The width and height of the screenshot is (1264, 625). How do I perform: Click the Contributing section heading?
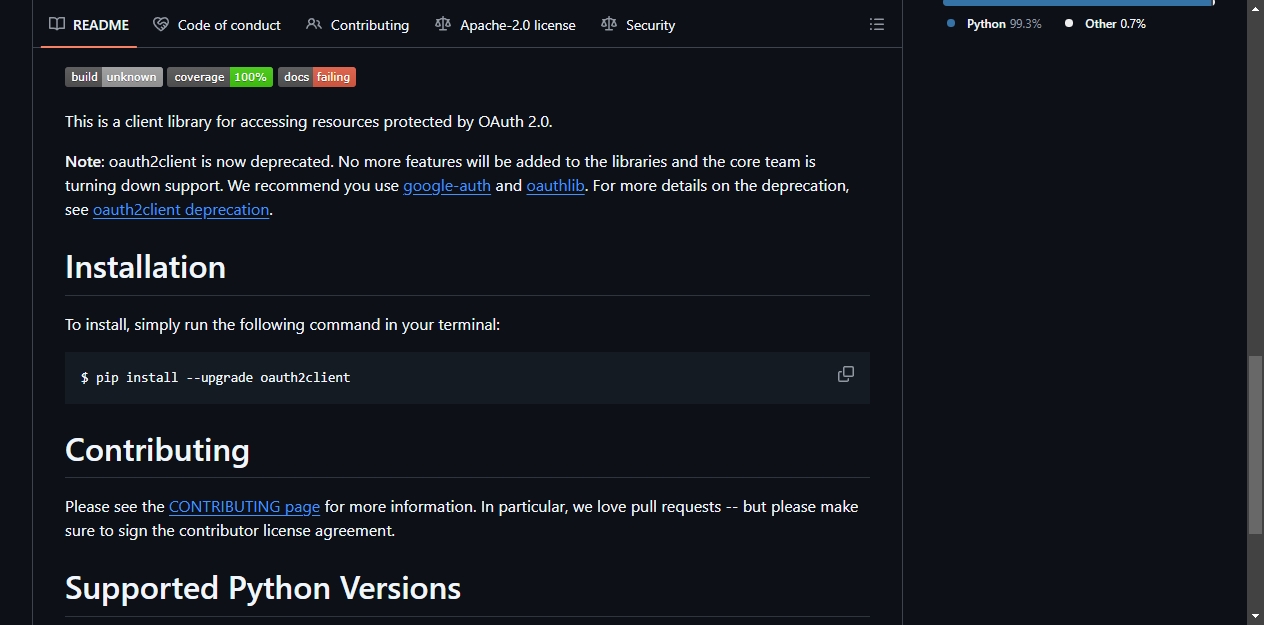point(157,450)
